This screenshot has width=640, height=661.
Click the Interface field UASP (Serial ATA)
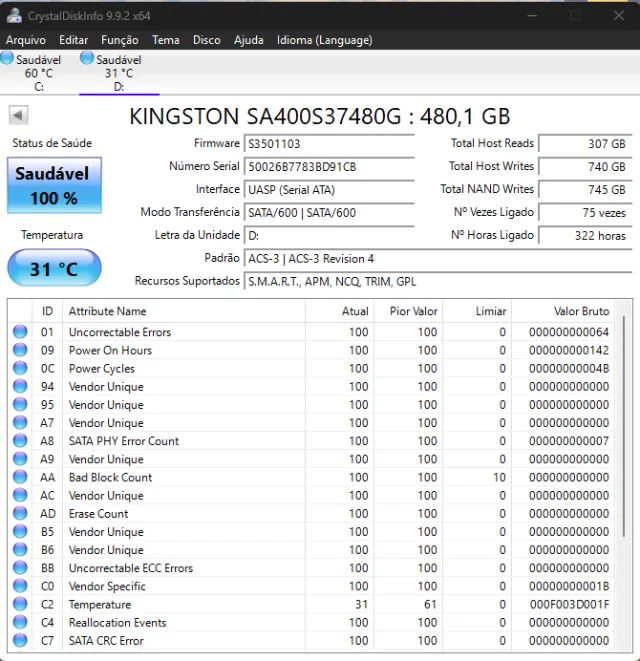point(329,190)
